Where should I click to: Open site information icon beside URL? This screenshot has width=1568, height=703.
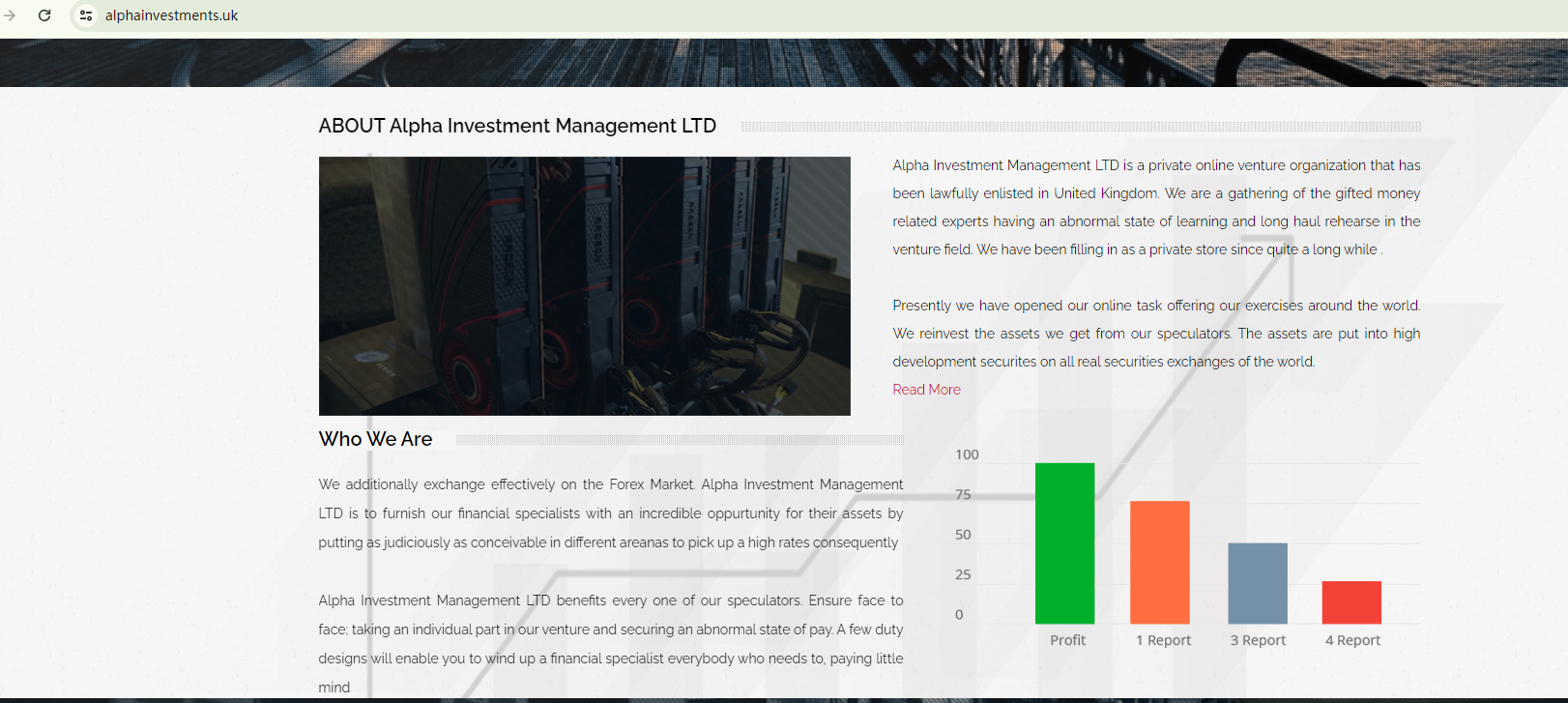tap(86, 15)
